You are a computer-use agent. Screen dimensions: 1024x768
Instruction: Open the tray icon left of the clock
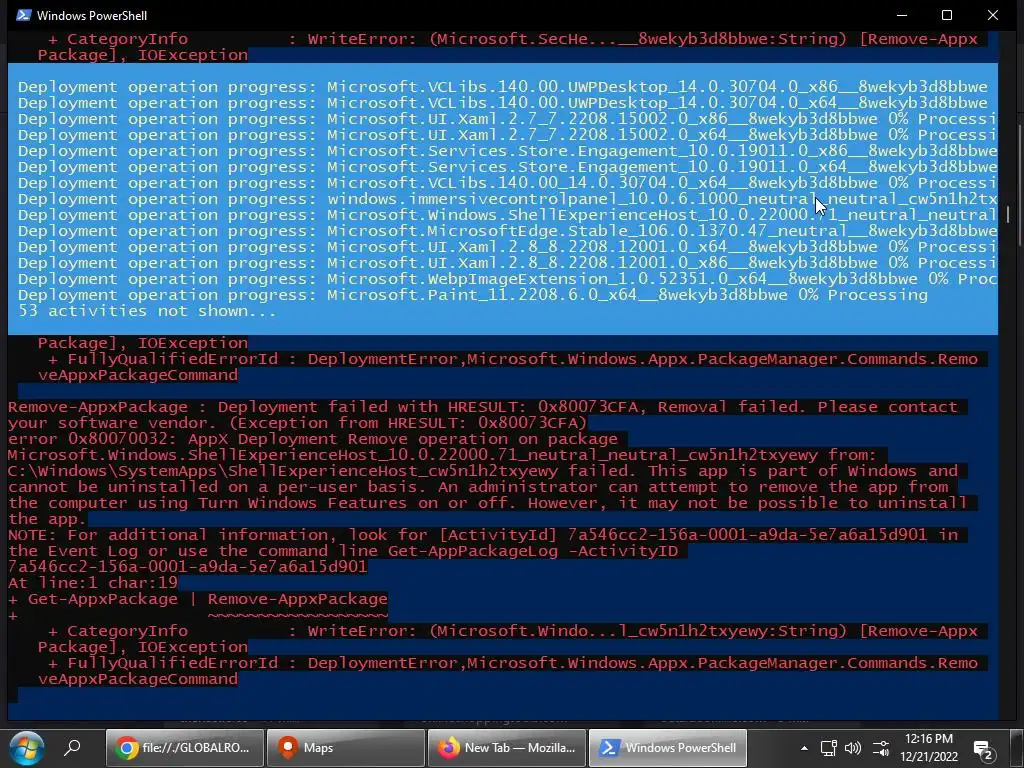(881, 748)
